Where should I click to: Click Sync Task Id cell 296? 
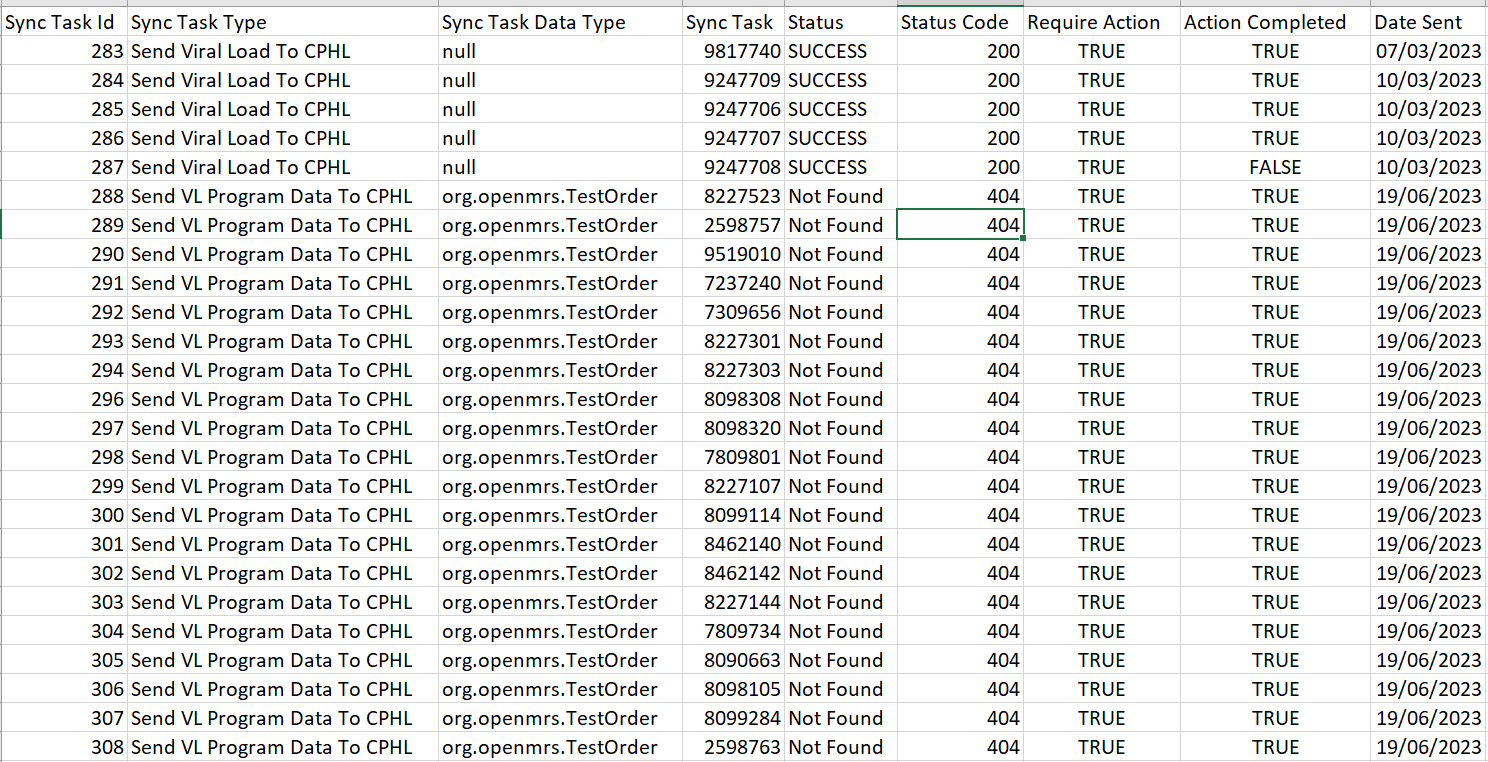point(63,399)
